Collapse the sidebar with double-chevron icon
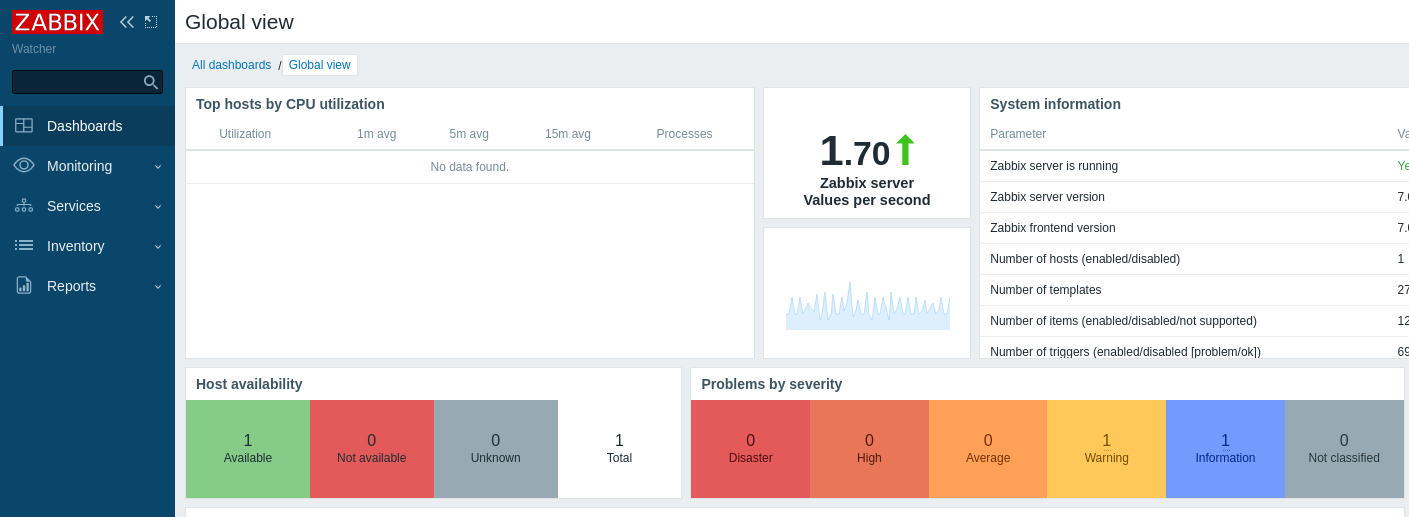Image resolution: width=1409 pixels, height=517 pixels. 127,22
